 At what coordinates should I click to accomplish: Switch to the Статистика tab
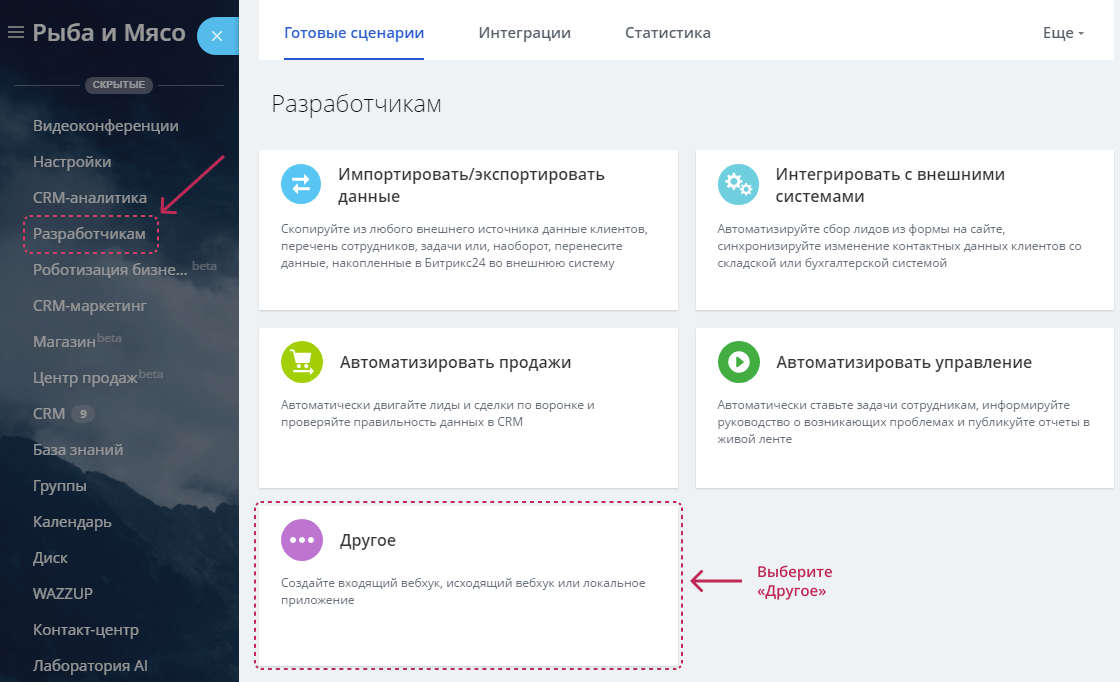pyautogui.click(x=668, y=32)
